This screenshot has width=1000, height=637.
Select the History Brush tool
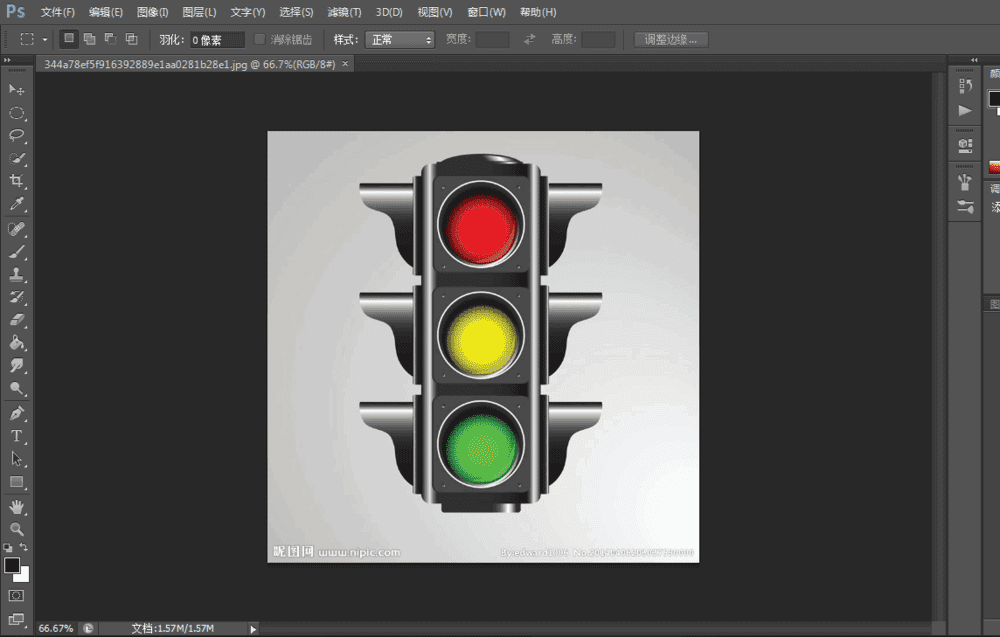[17, 297]
